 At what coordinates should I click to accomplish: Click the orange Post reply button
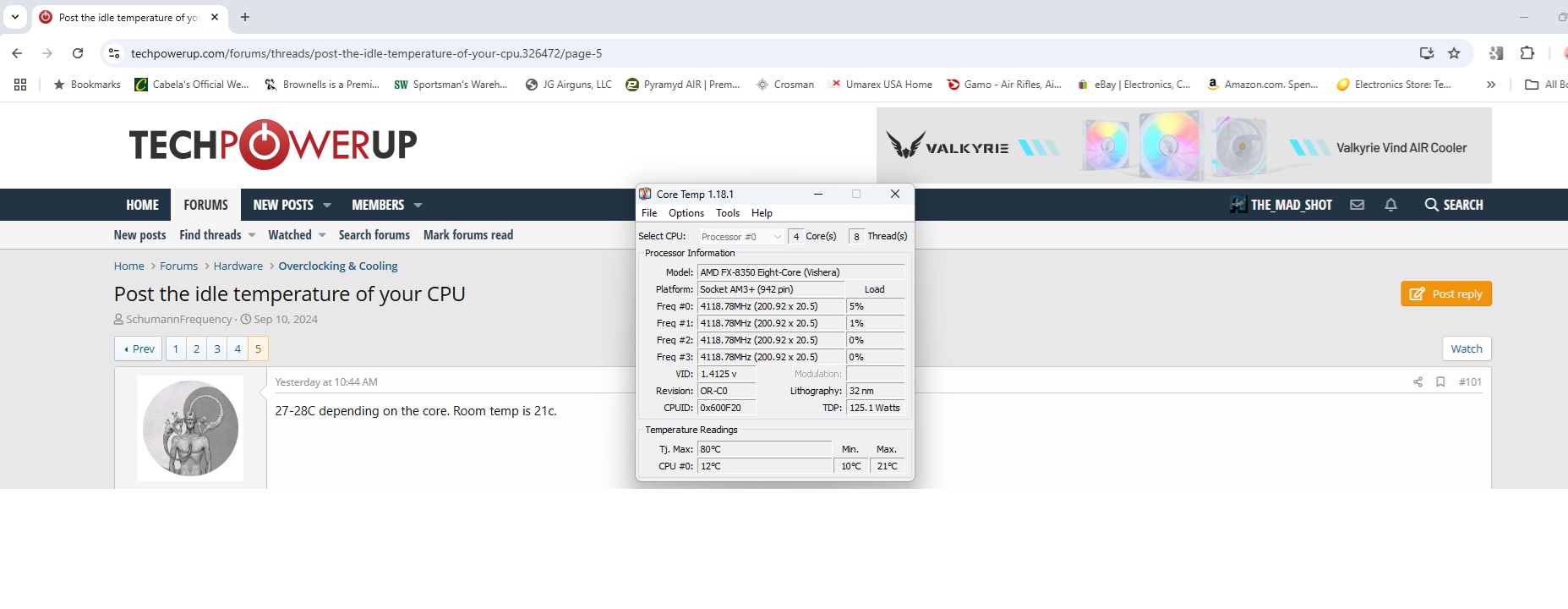coord(1446,294)
